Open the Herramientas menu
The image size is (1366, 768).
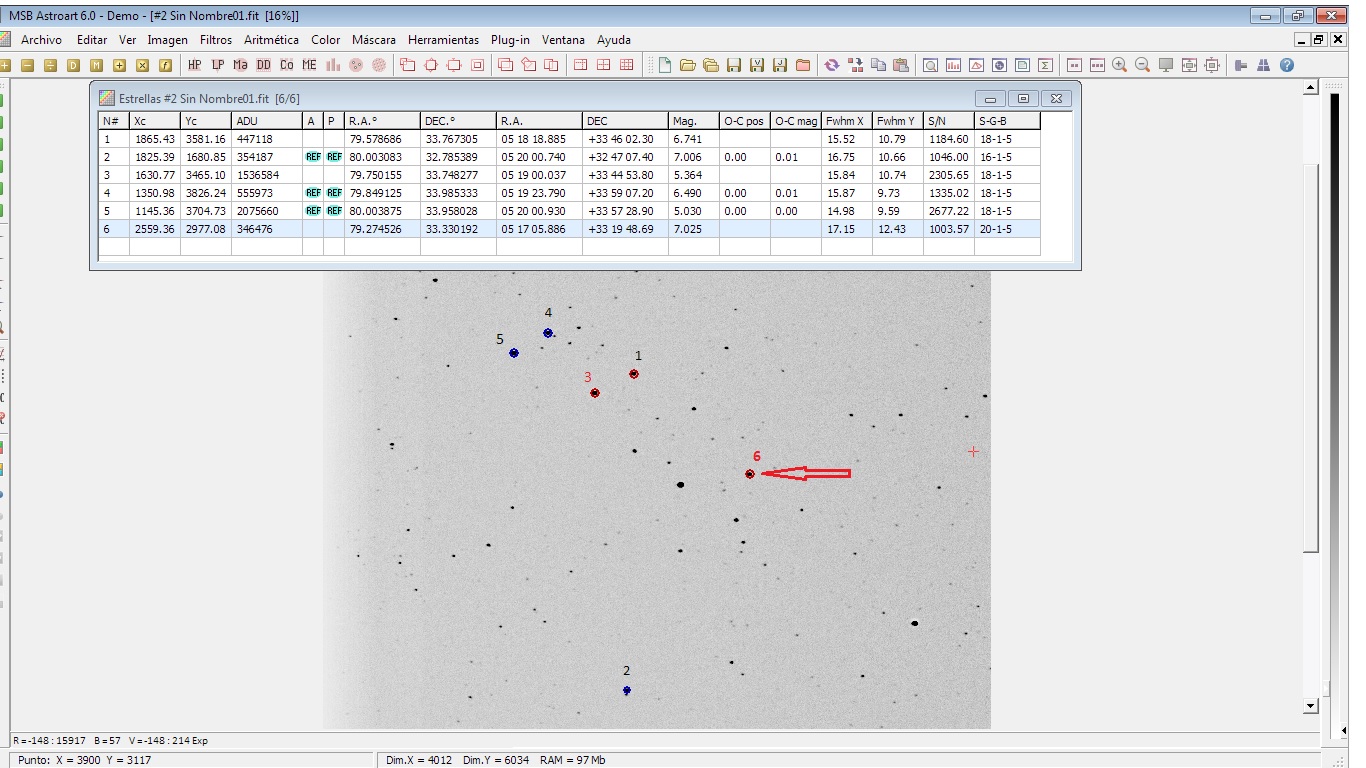pyautogui.click(x=443, y=40)
